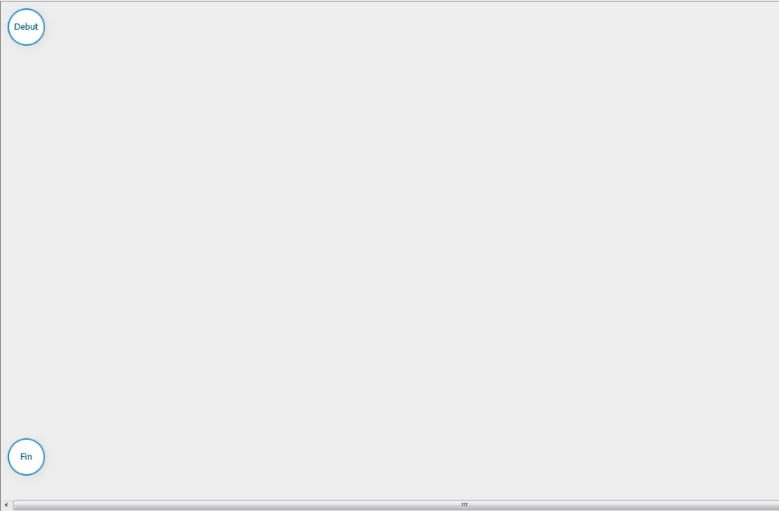Viewport: 779px width, 511px height.
Task: Click the left arrow of horizontal scrollbar
Action: [x=6, y=505]
